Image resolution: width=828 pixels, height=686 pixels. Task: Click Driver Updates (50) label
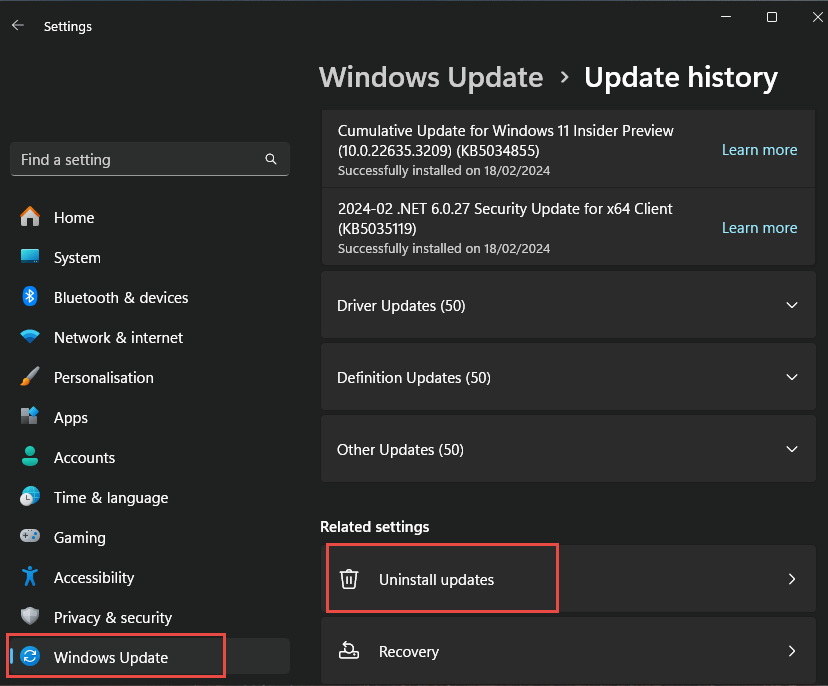pyautogui.click(x=401, y=306)
